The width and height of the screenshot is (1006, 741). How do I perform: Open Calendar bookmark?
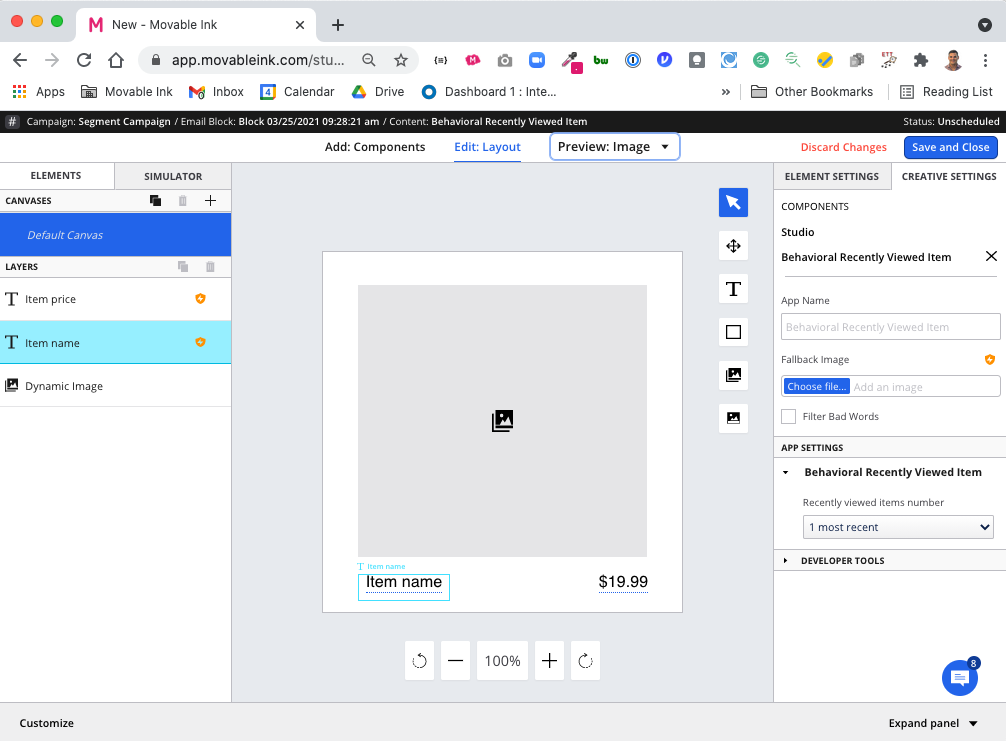[x=297, y=92]
